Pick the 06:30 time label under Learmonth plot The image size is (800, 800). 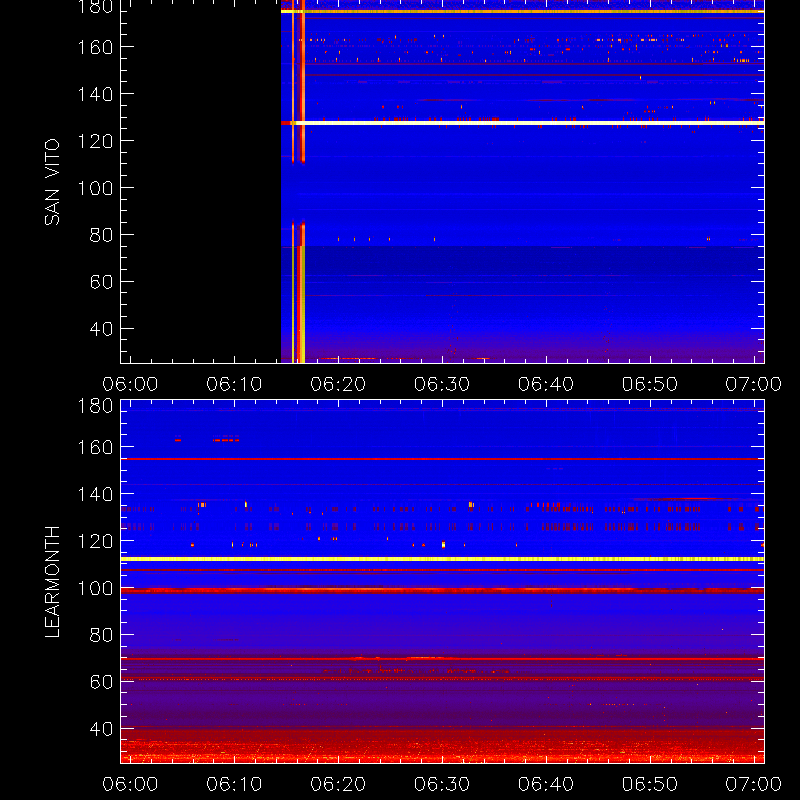point(442,784)
